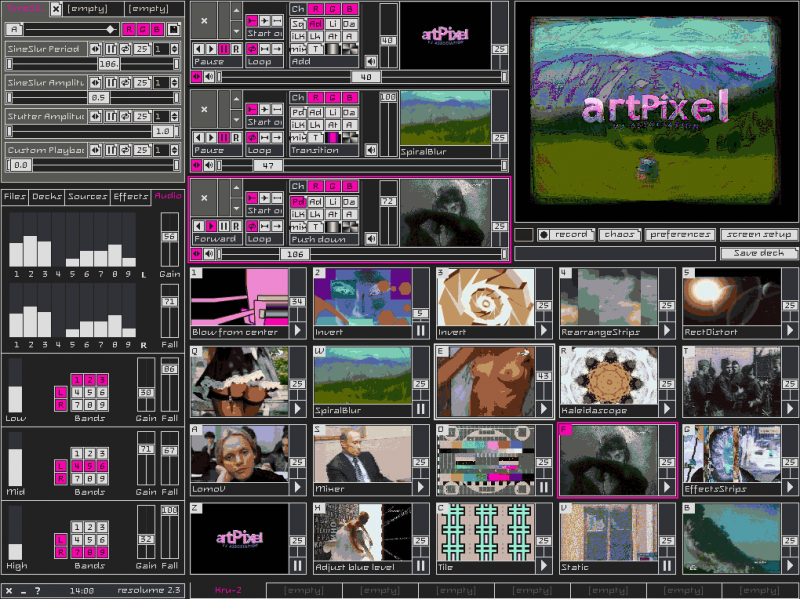Pause Custom Playback parameter animation
Viewport: 800px width, 599px height.
pos(111,150)
